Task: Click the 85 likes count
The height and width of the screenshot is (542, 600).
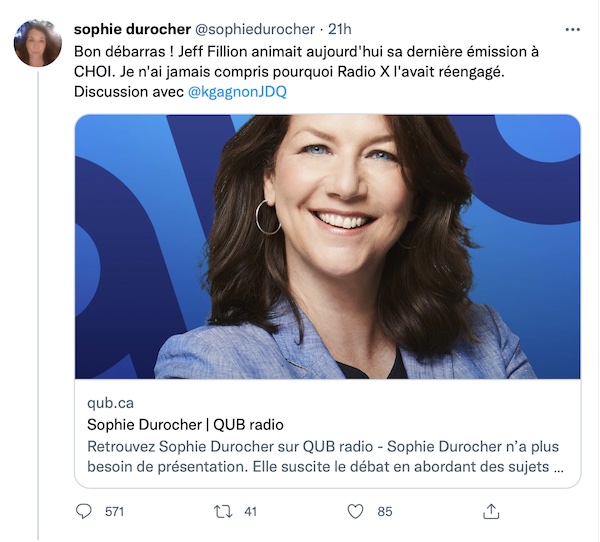Action: [385, 512]
